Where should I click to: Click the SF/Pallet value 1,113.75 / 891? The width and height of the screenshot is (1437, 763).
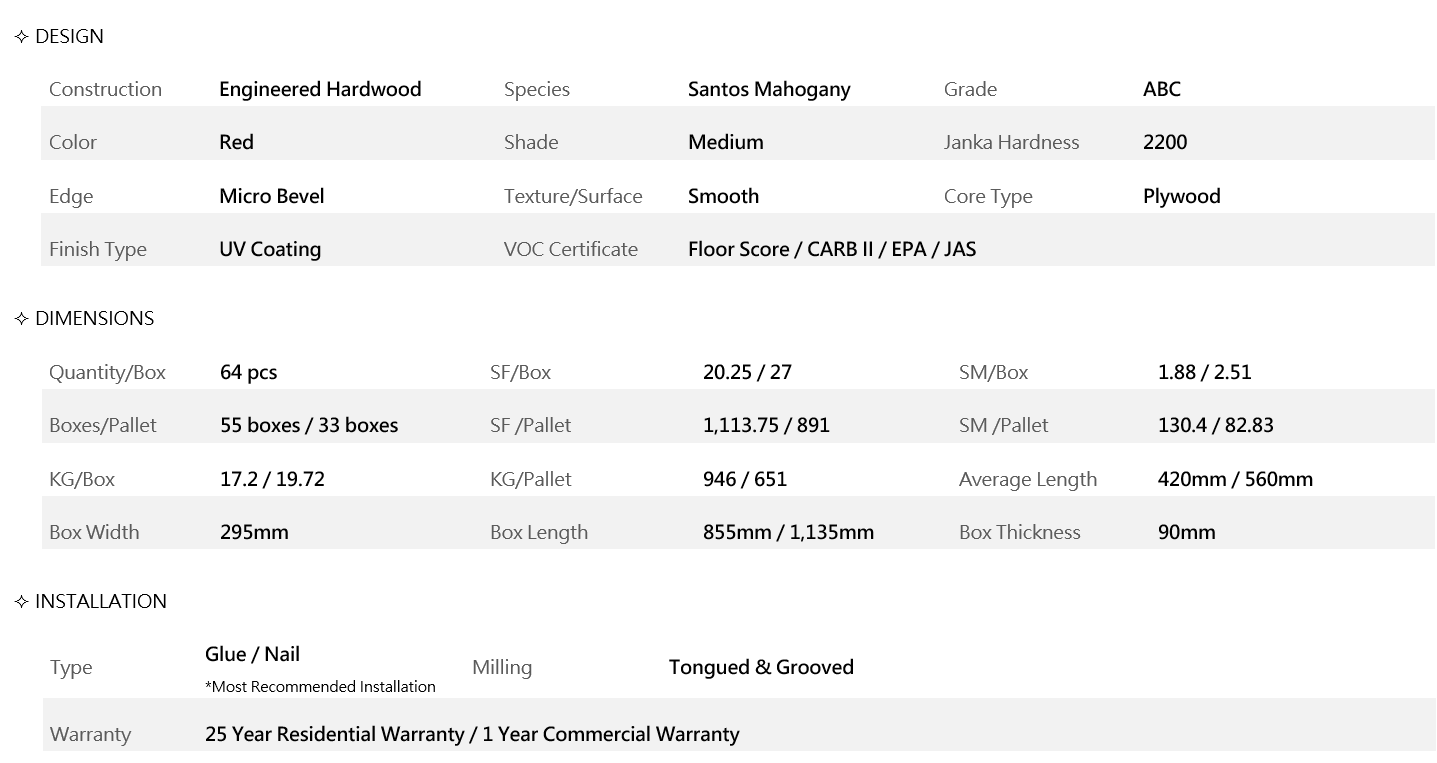[766, 425]
